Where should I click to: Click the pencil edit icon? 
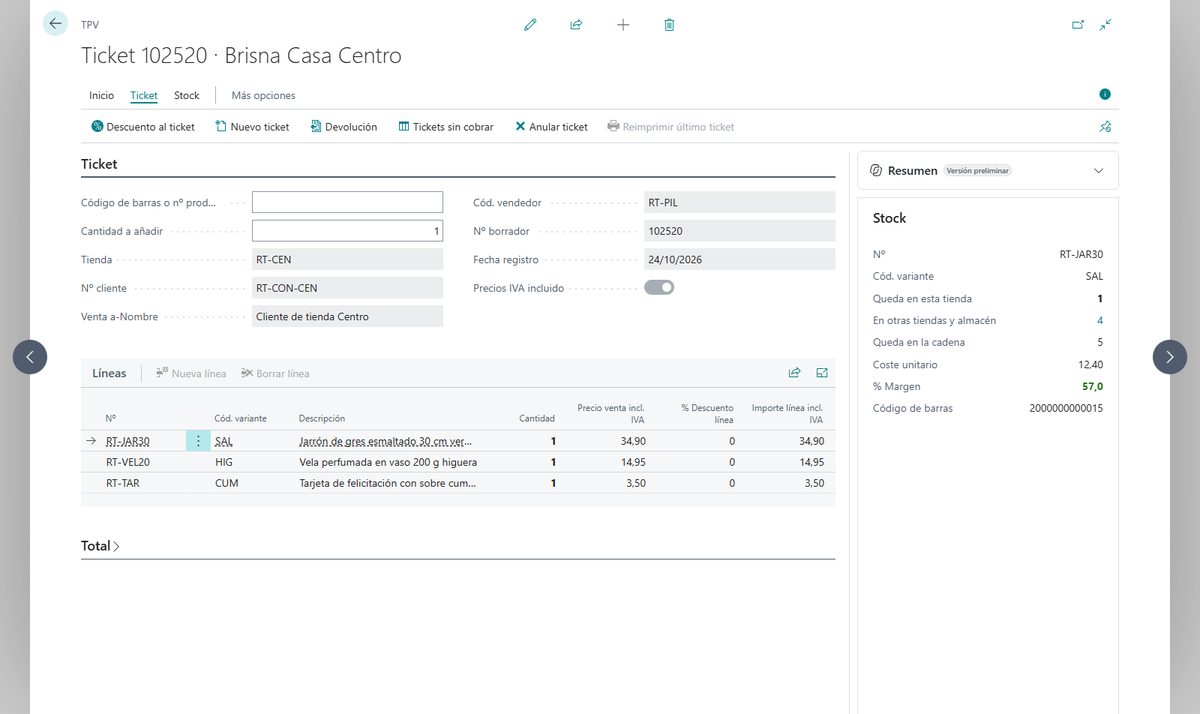[x=530, y=25]
